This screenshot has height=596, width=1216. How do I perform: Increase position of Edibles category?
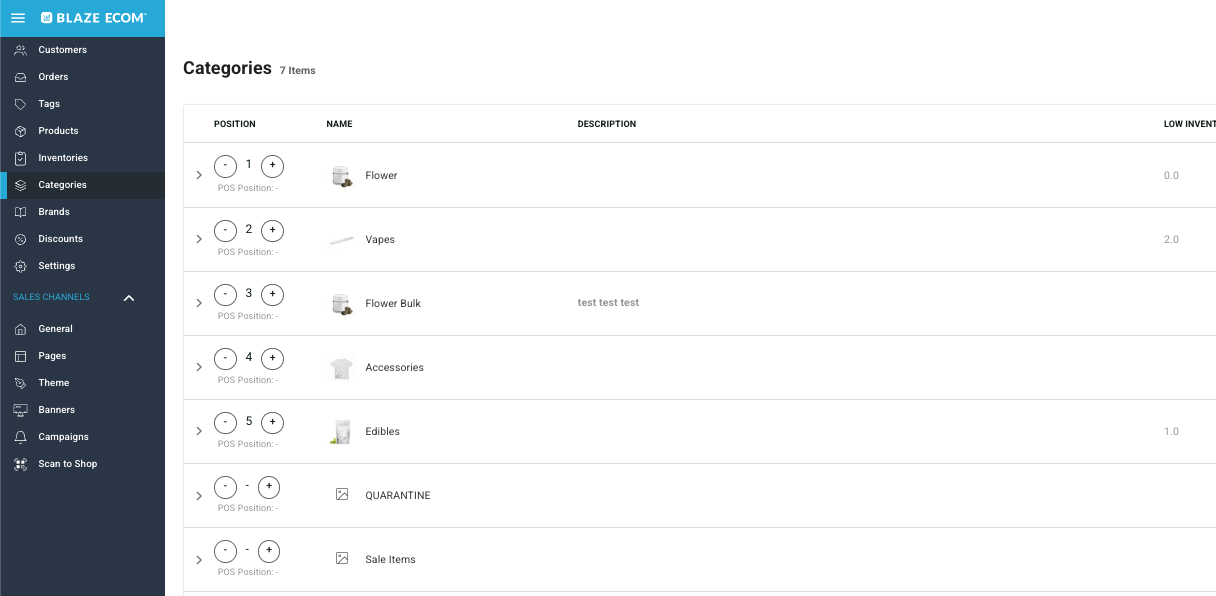[273, 423]
